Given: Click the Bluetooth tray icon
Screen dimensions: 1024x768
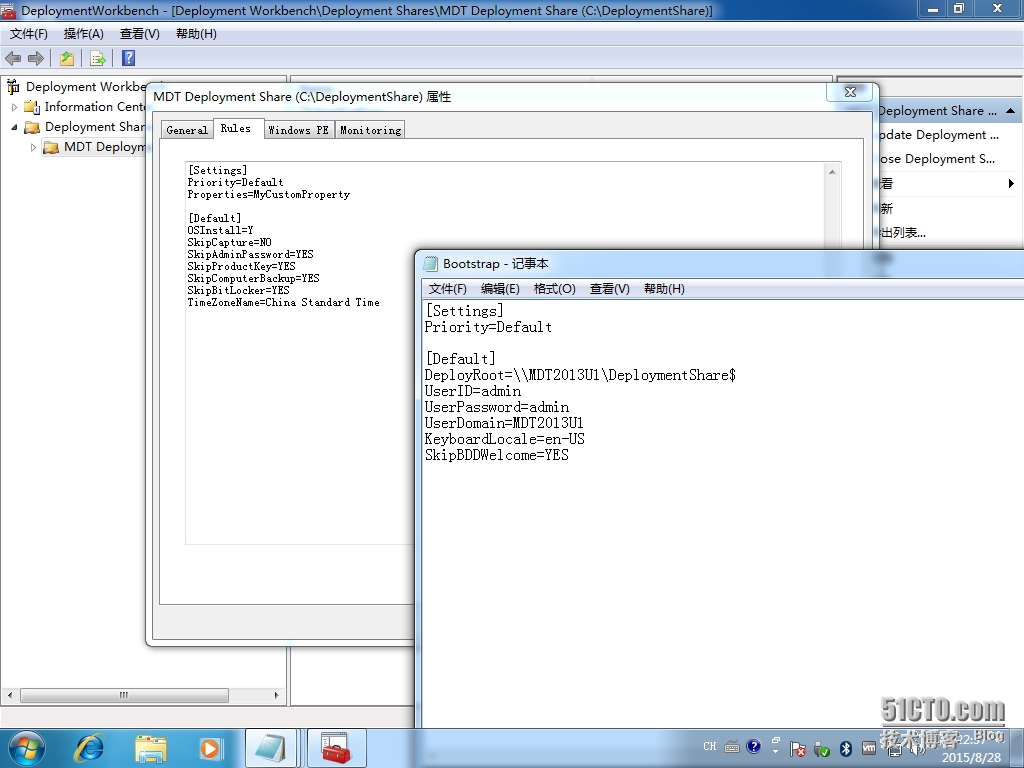Looking at the screenshot, I should (846, 748).
